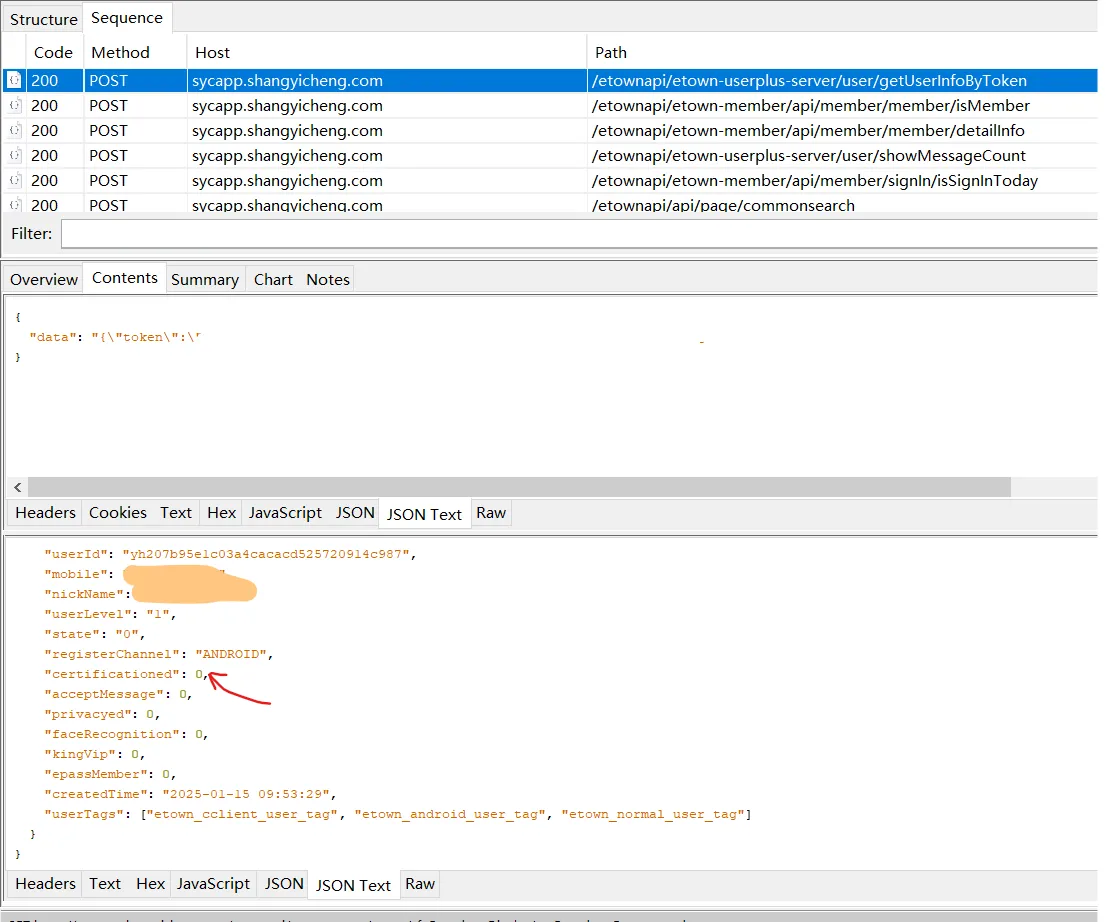Show response Headers tab at bottom
The image size is (1119, 922).
(x=46, y=883)
